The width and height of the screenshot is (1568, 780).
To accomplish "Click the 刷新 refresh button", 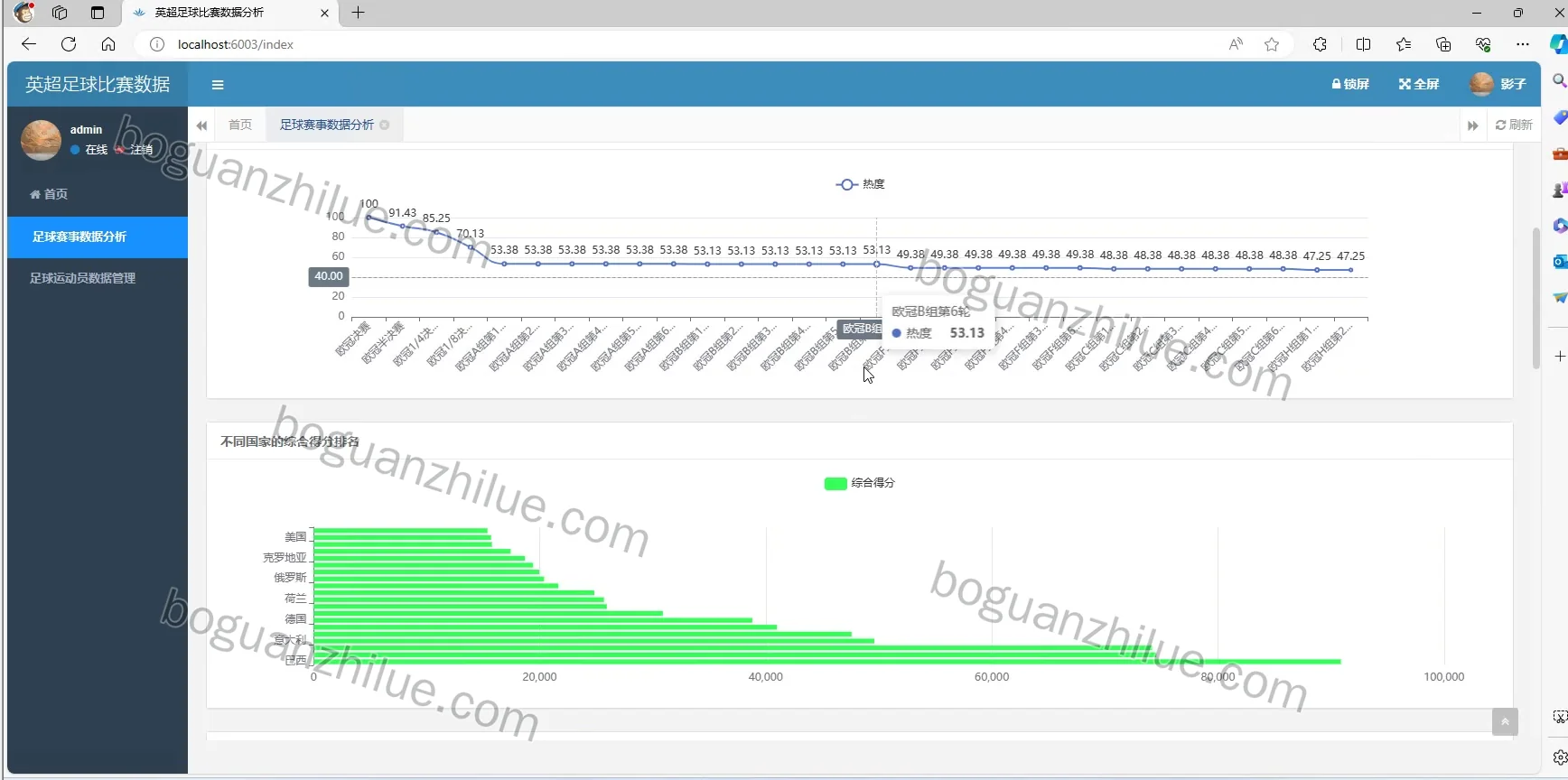I will tap(1515, 125).
